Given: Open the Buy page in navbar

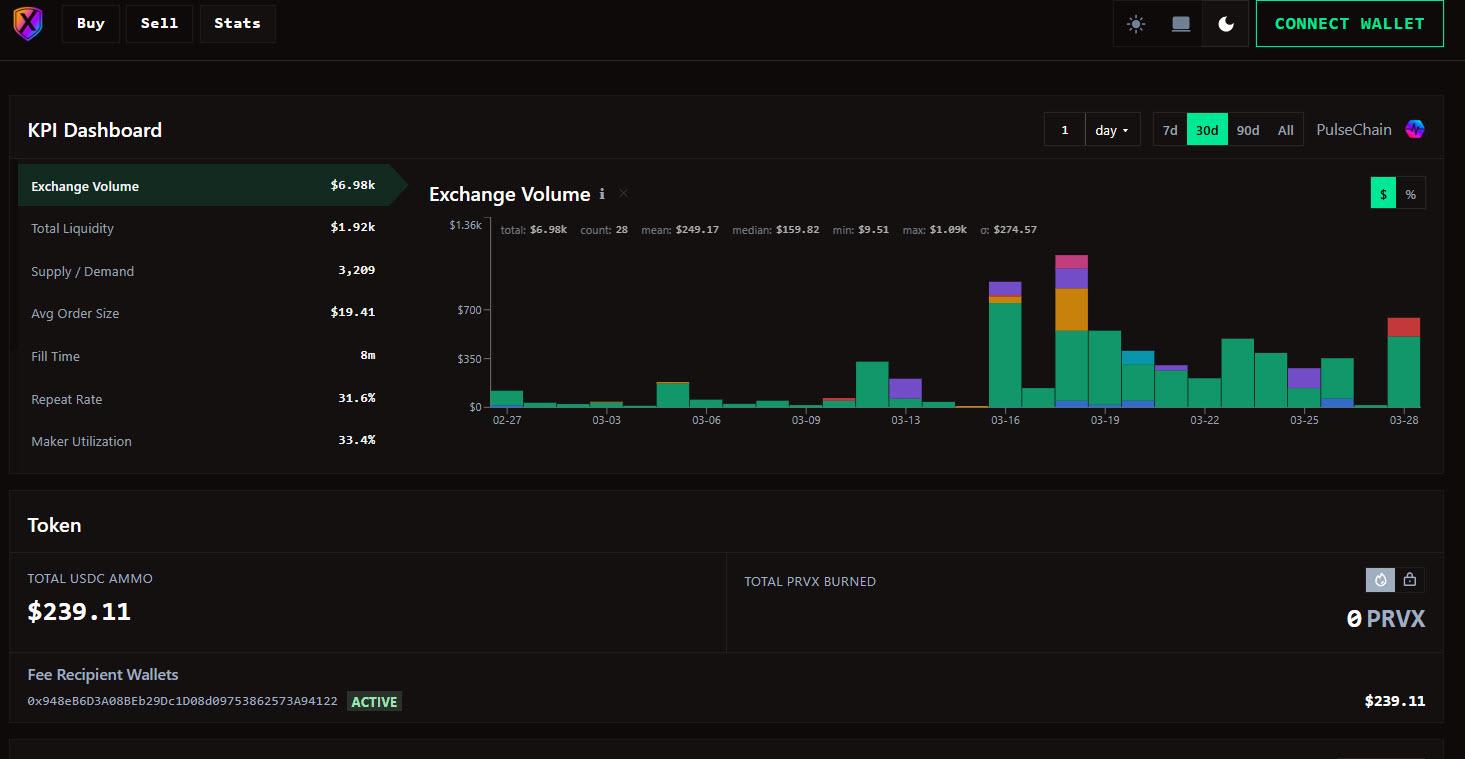Looking at the screenshot, I should click(91, 24).
